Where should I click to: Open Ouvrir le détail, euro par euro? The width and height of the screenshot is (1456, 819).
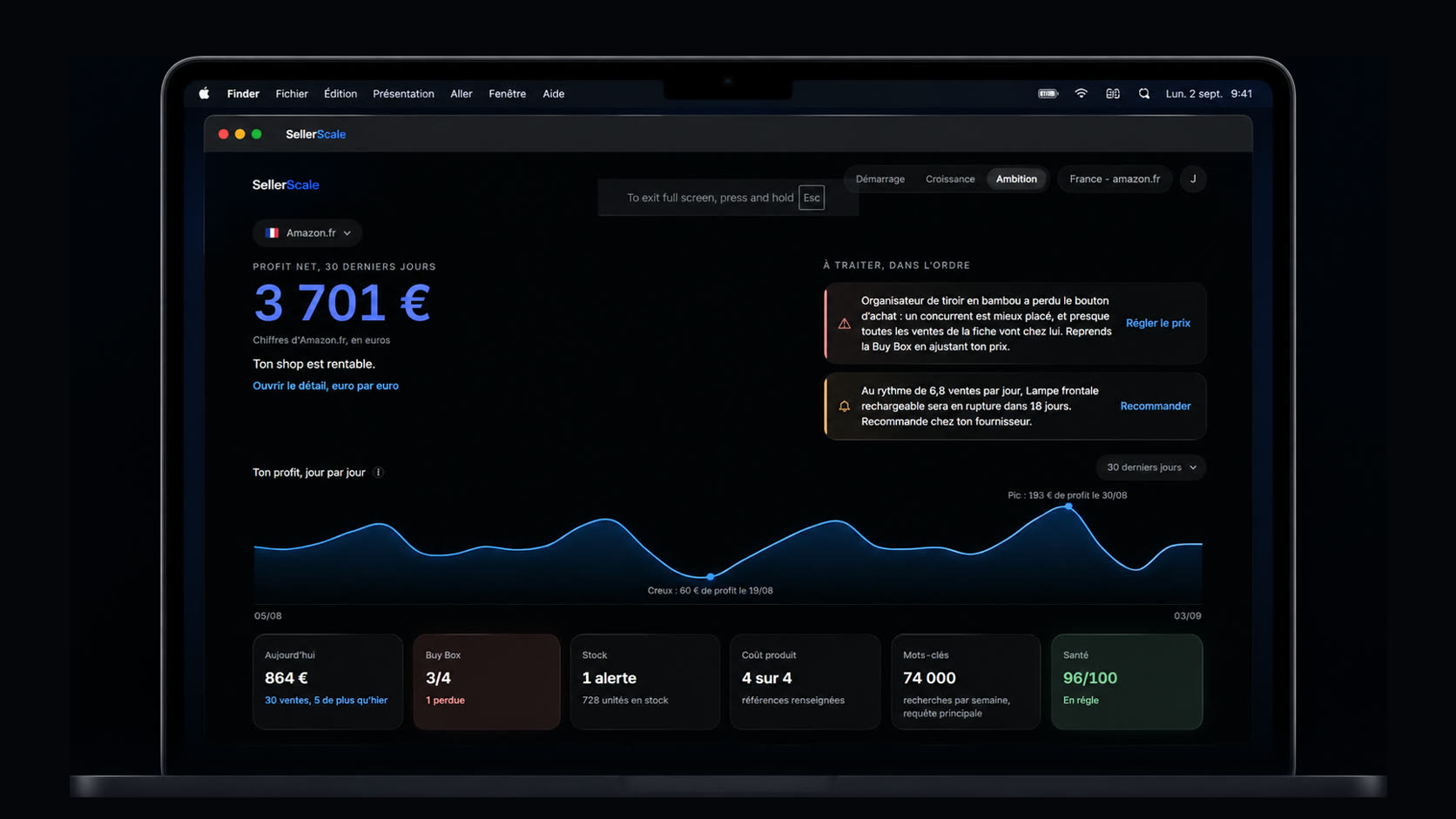[326, 386]
